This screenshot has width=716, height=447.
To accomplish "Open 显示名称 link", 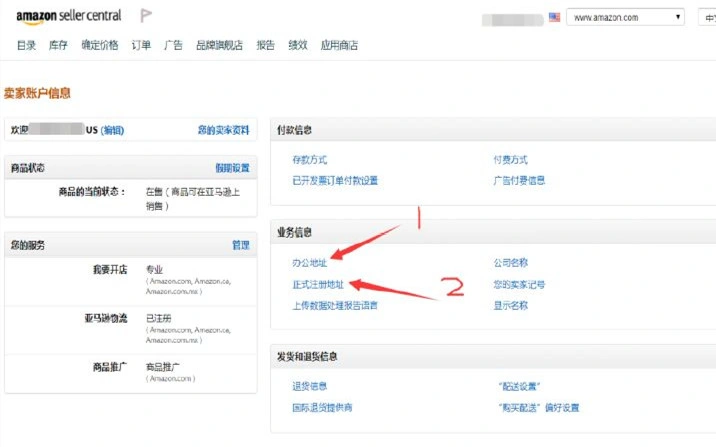I will click(x=511, y=305).
